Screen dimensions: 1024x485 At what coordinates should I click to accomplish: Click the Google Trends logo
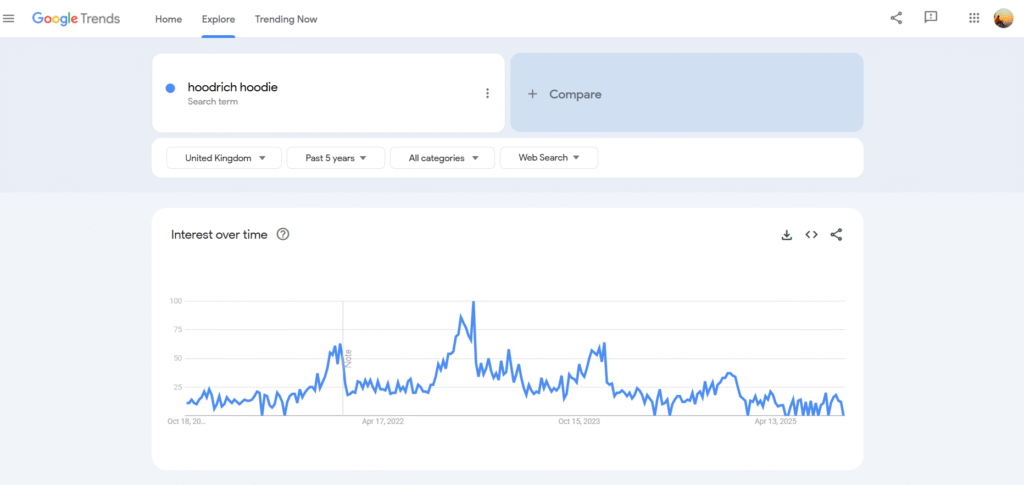click(76, 19)
